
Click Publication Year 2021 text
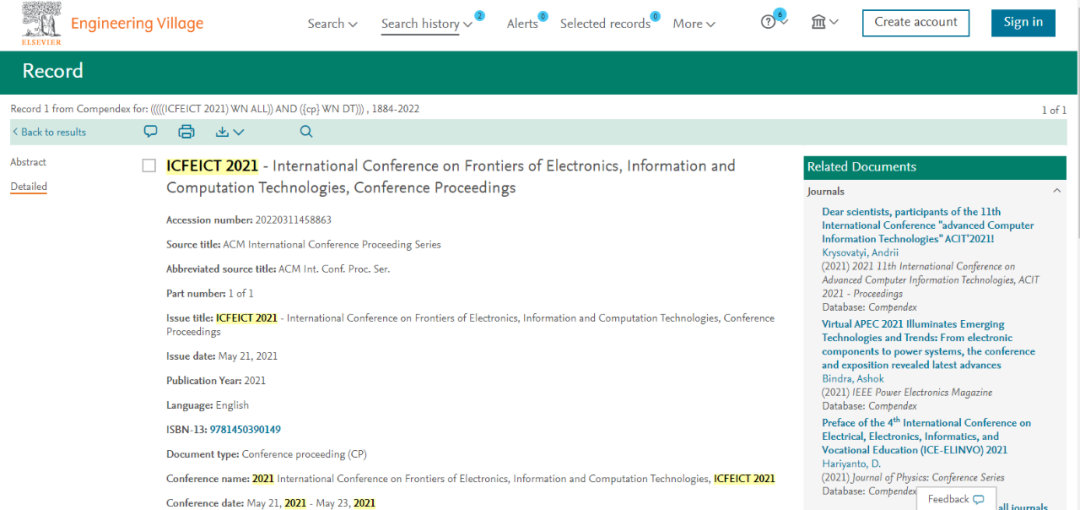tap(216, 380)
